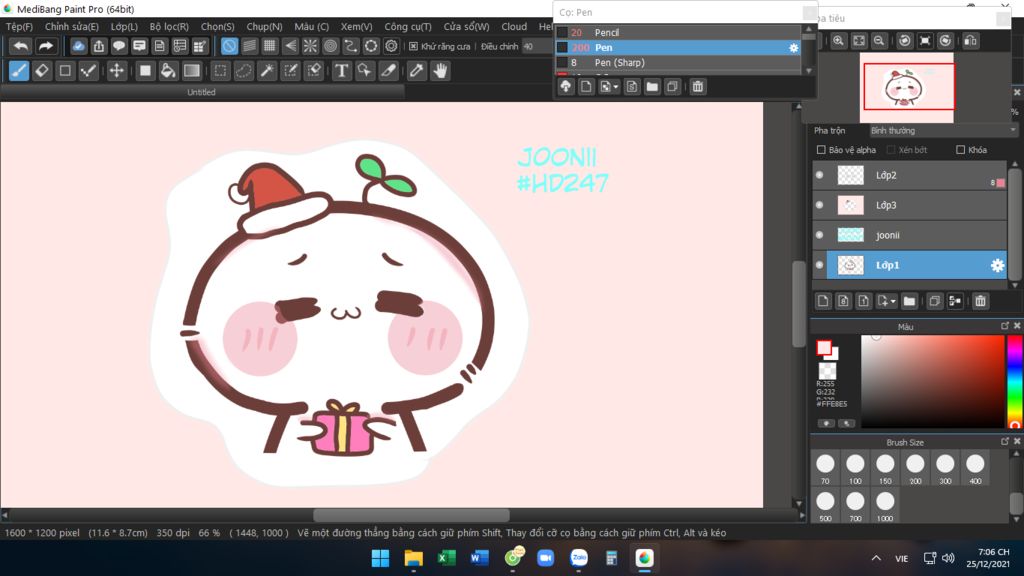The width and height of the screenshot is (1024, 576).
Task: Select the Lasso tool
Action: 244,71
